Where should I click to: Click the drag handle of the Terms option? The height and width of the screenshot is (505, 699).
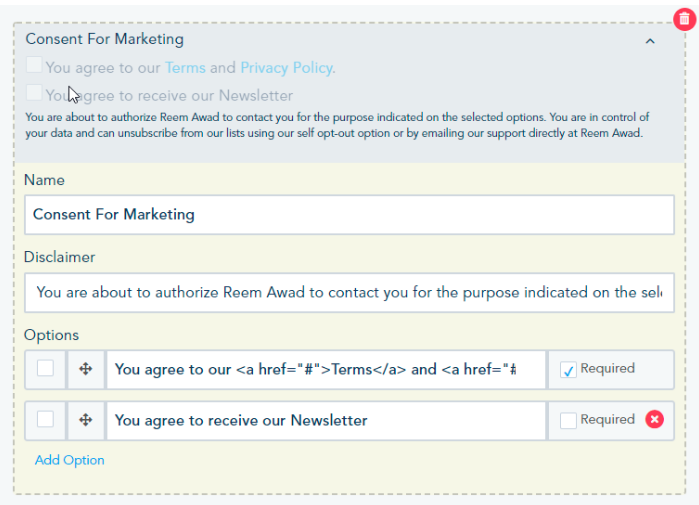pyautogui.click(x=86, y=369)
